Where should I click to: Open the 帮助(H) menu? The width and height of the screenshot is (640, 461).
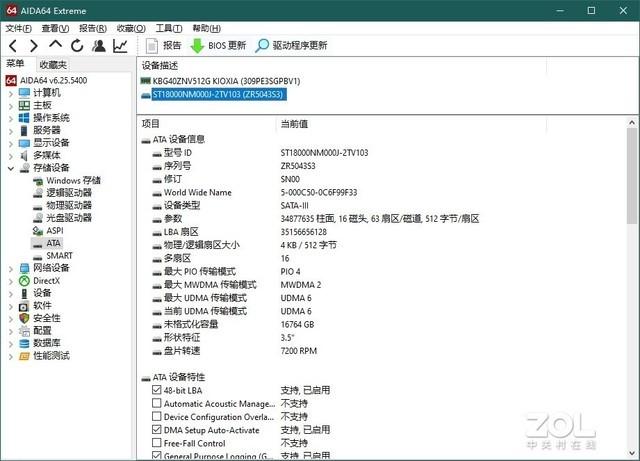click(x=207, y=28)
